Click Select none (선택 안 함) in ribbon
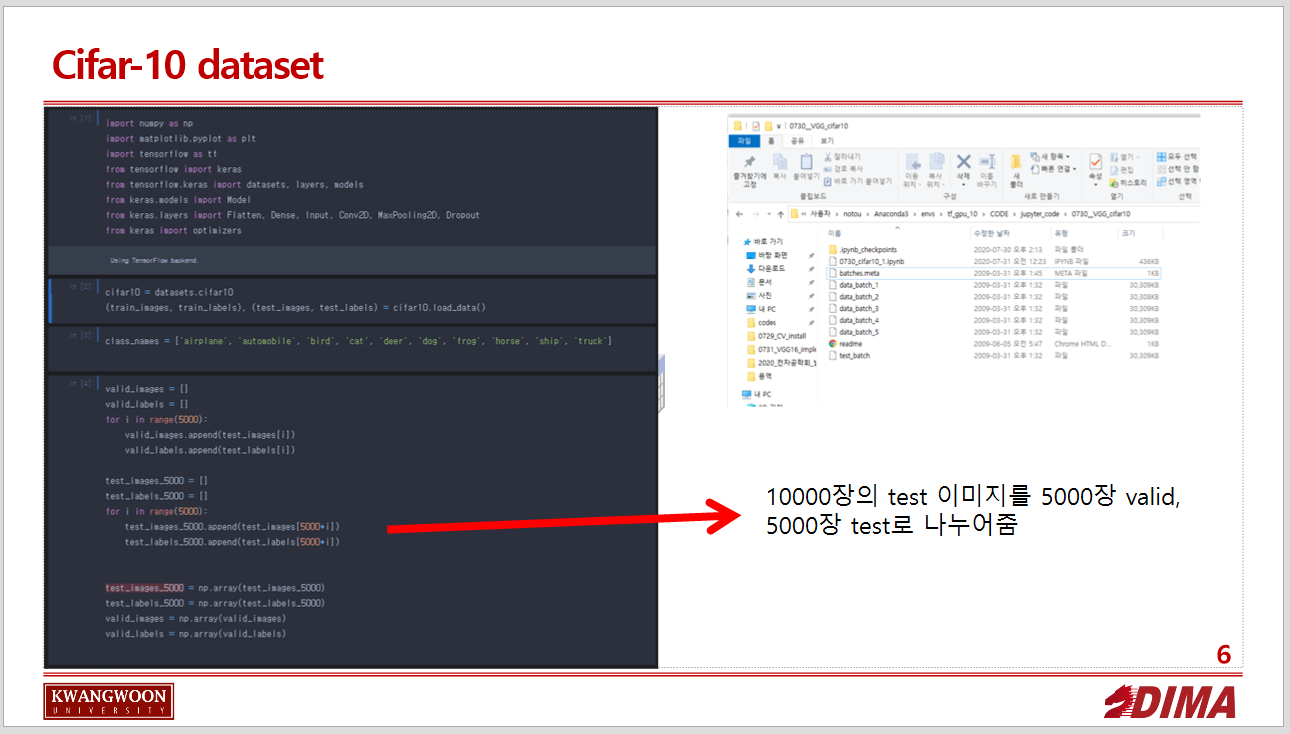This screenshot has height=734, width=1290. [x=1177, y=169]
